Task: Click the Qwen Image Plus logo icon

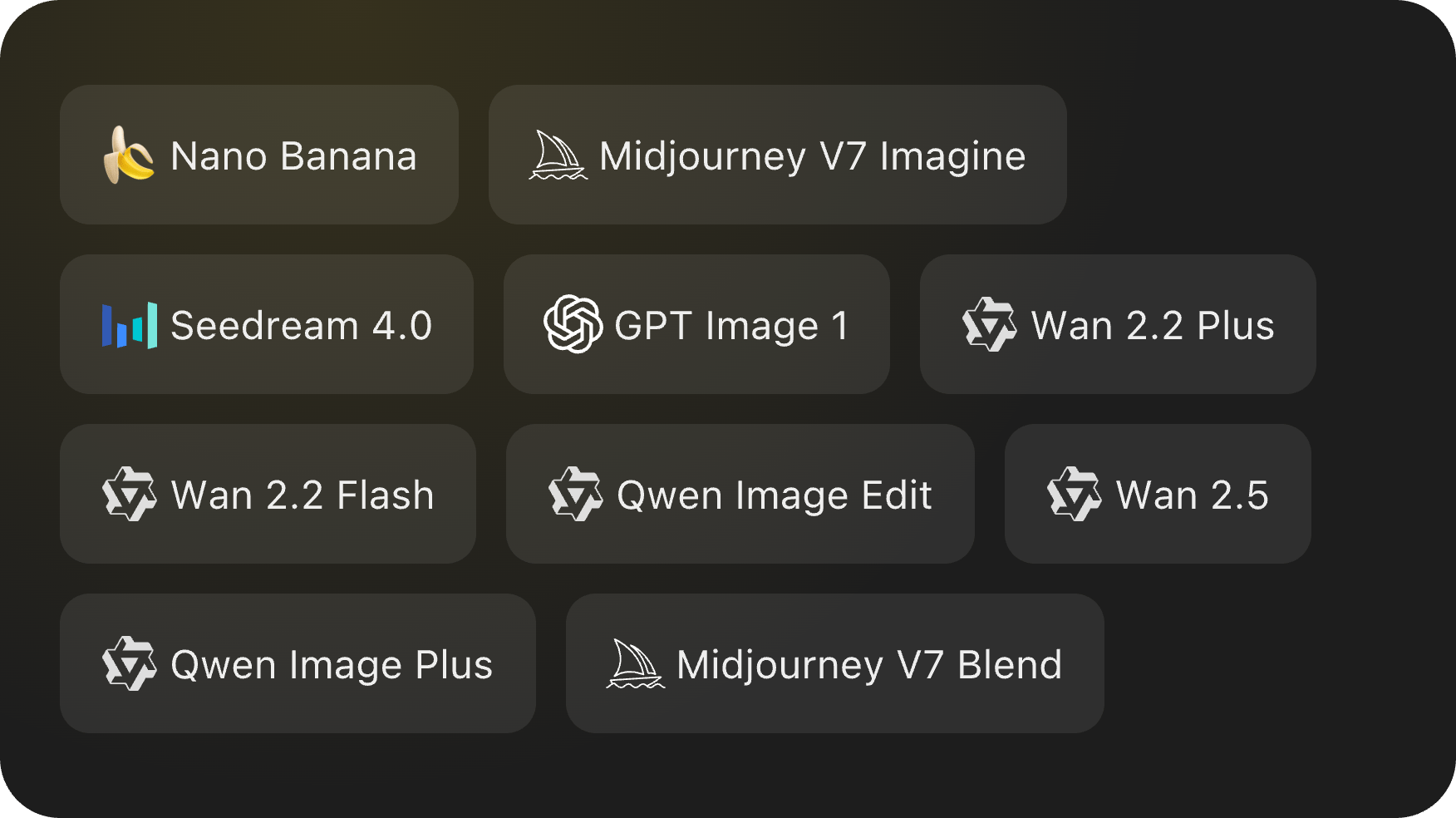Action: (x=130, y=663)
